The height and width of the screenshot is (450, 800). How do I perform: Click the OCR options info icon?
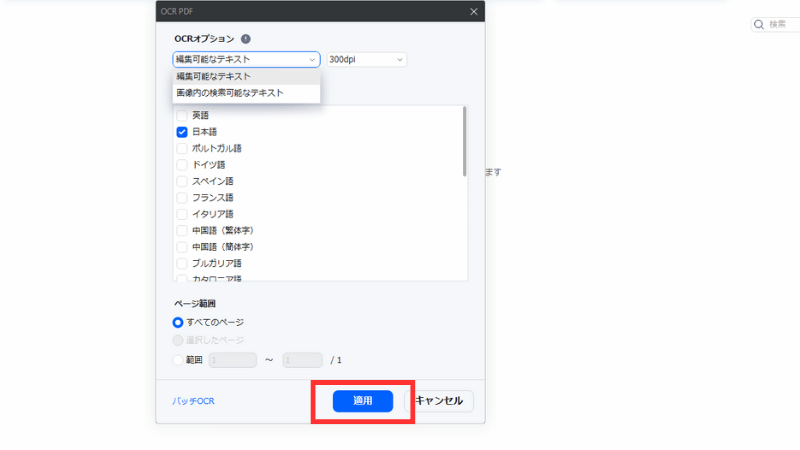click(245, 39)
